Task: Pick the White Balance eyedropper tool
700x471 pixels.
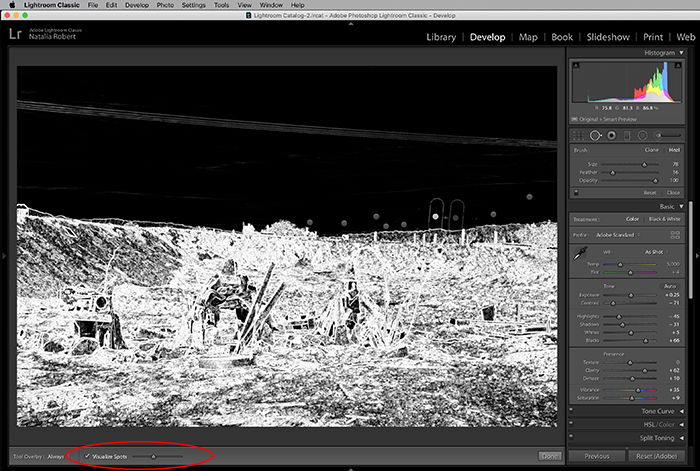Action: (x=579, y=257)
